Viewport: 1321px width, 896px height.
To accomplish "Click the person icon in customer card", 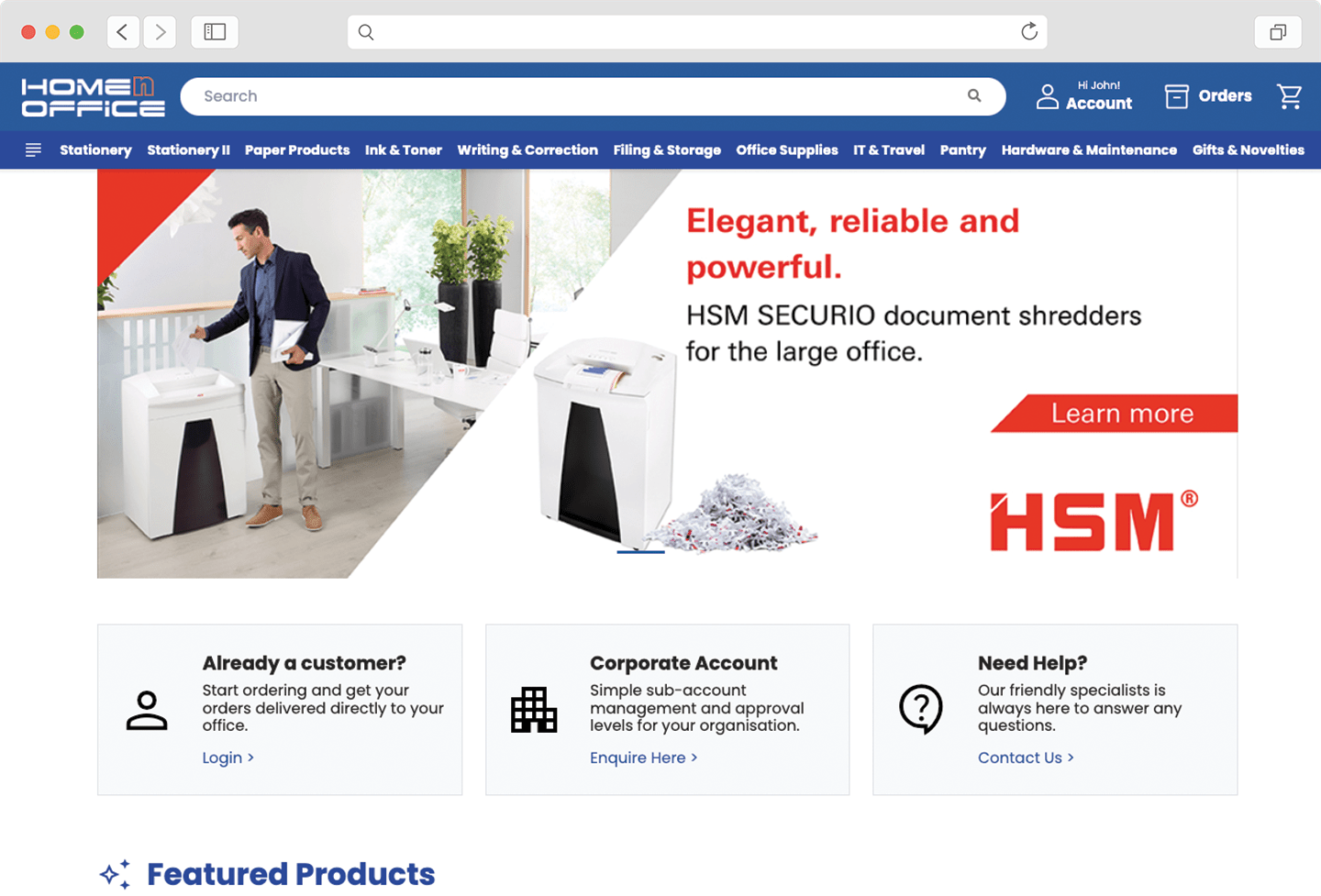I will pos(147,711).
